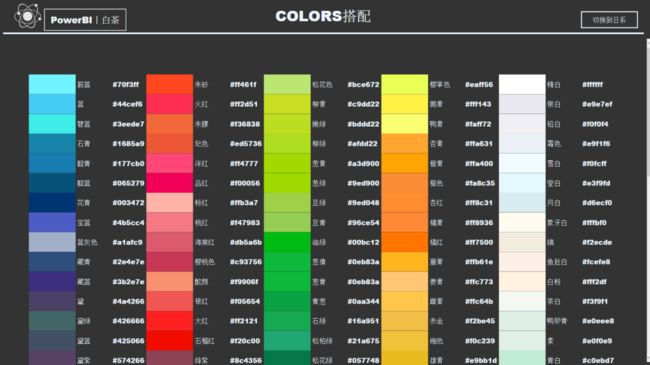The width and height of the screenshot is (650, 365).
Task: Pick the pure green swatch for #00bc12
Action: coord(287,242)
